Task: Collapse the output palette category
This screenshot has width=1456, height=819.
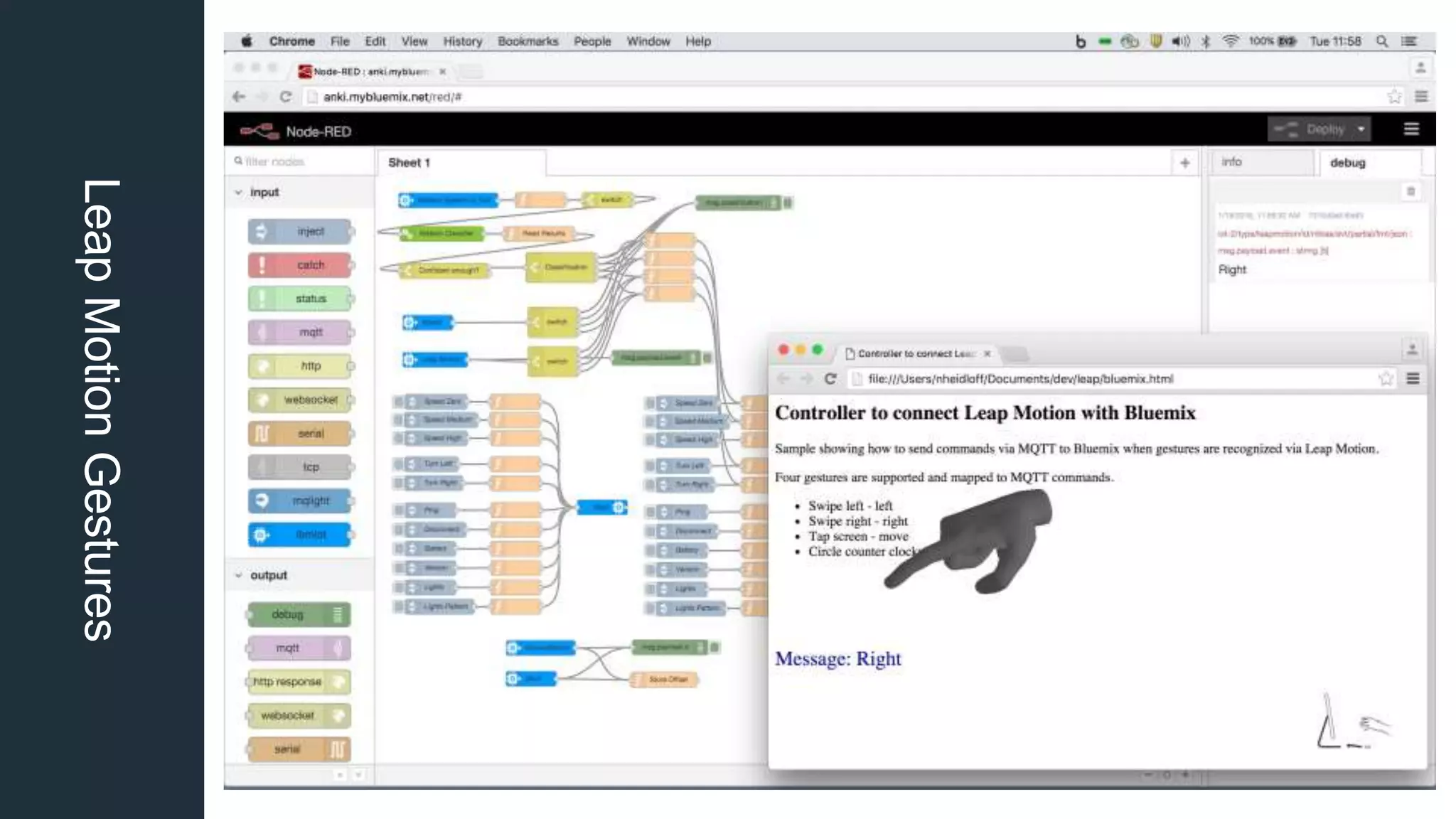Action: click(x=239, y=575)
